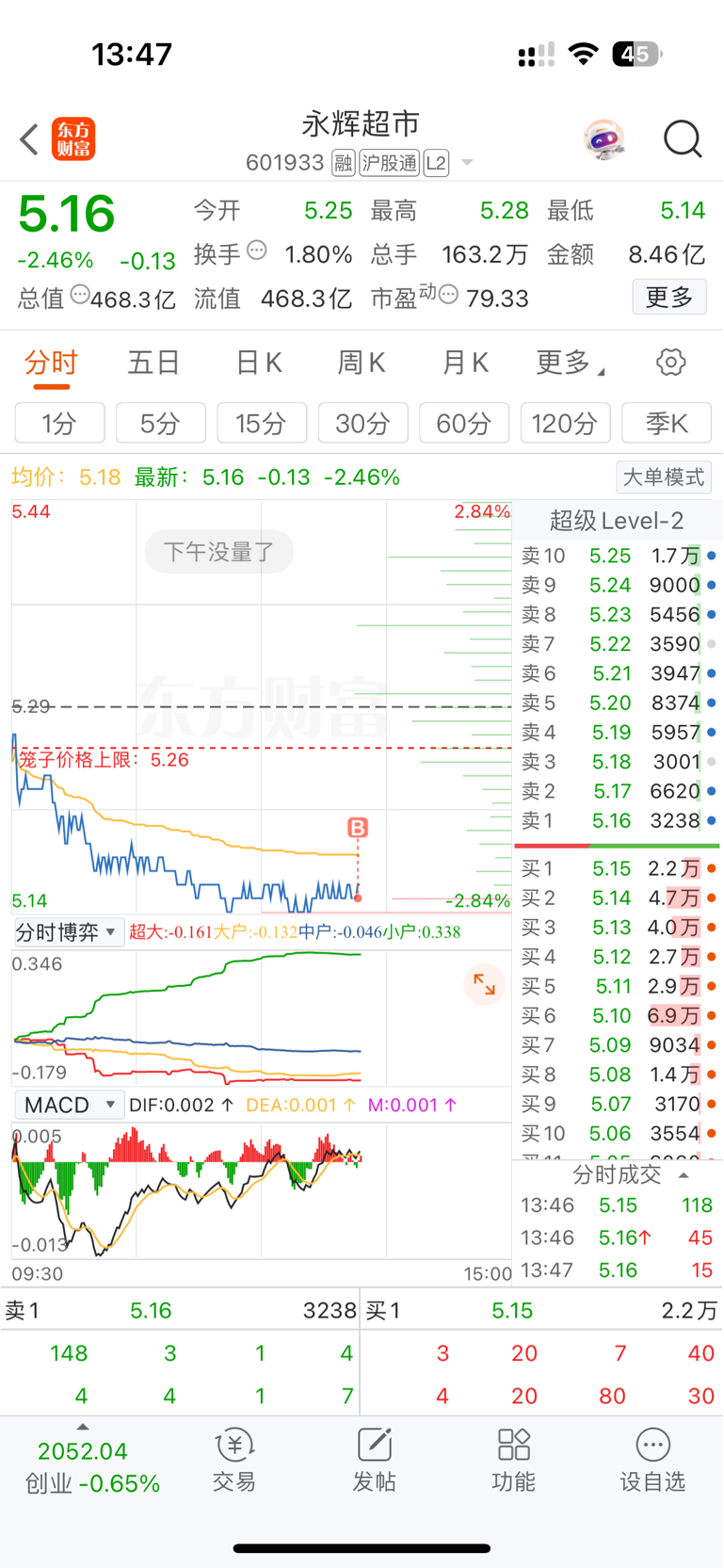Tap the stock code 601933
This screenshot has height=1568, width=724.
285,163
